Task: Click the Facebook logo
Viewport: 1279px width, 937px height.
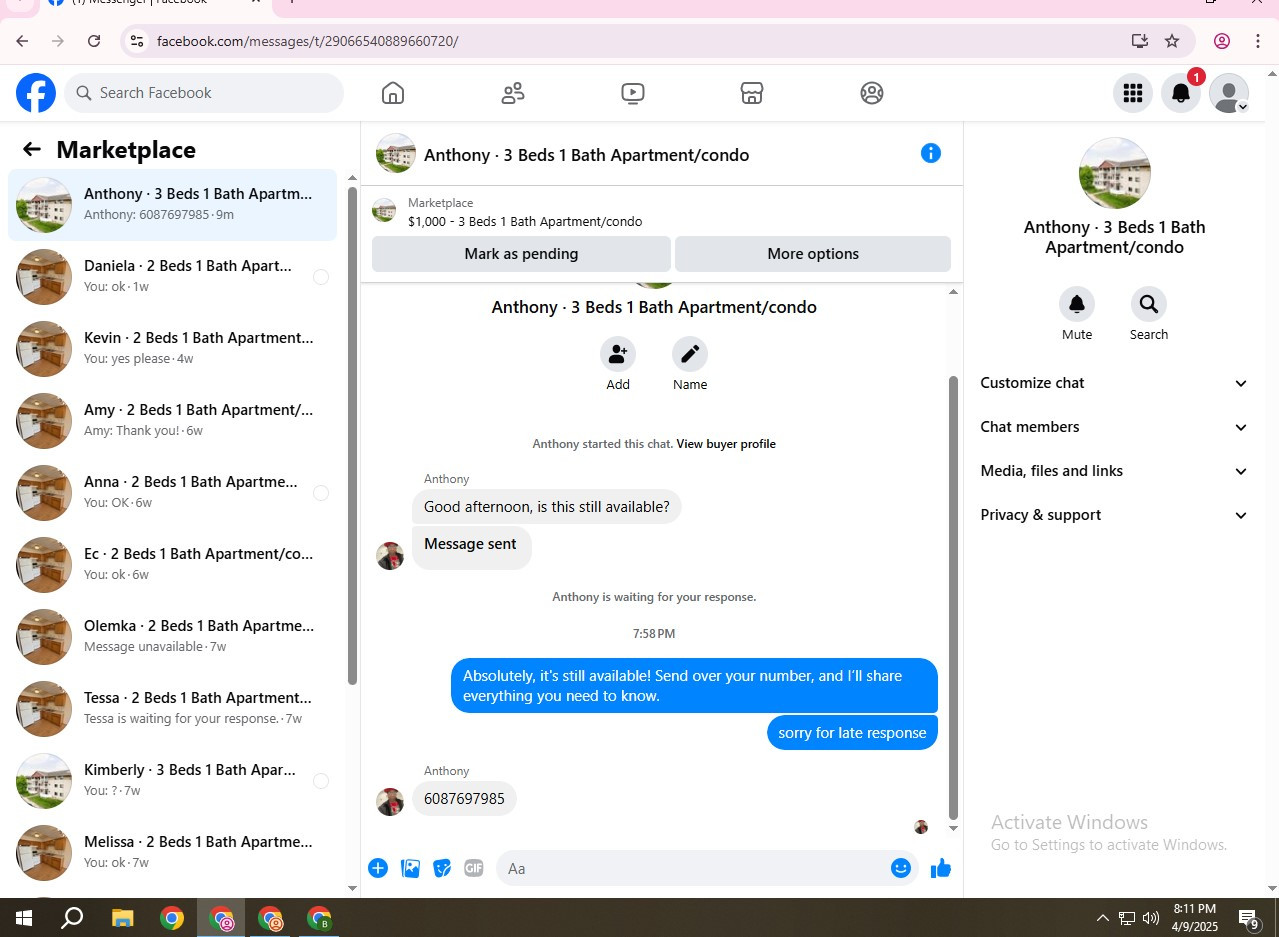Action: click(x=36, y=93)
